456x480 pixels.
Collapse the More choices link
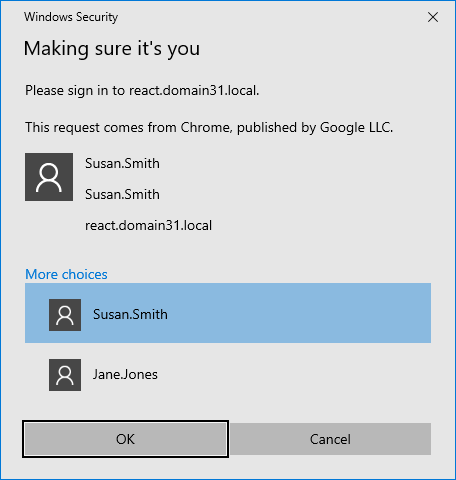[x=66, y=274]
